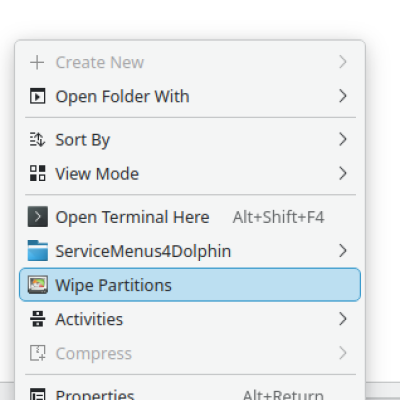Expand the ServiceMenus4Dolphin submenu chevron
Viewport: 400px width, 400px height.
click(343, 251)
